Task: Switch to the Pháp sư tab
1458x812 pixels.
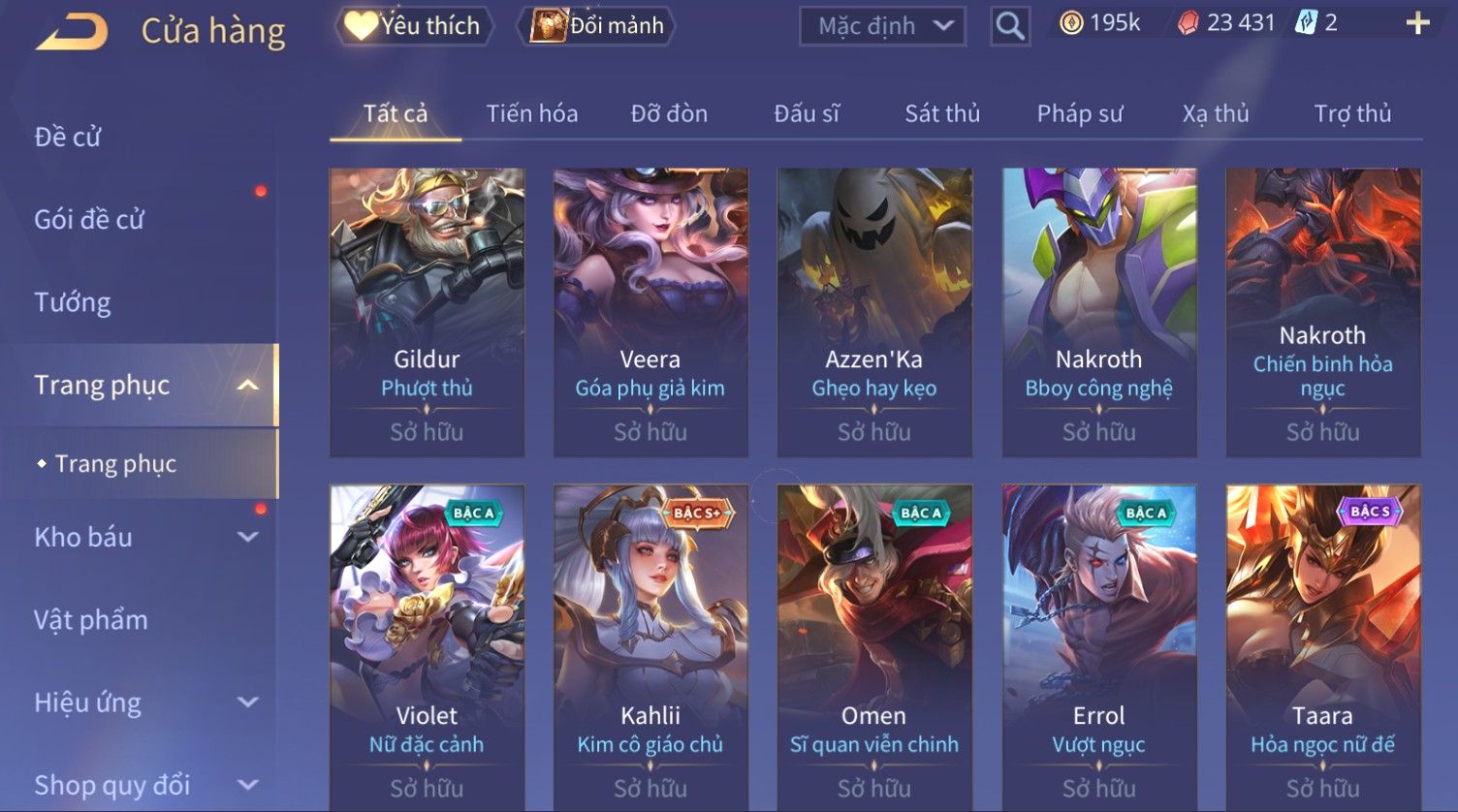Action: (x=1080, y=113)
